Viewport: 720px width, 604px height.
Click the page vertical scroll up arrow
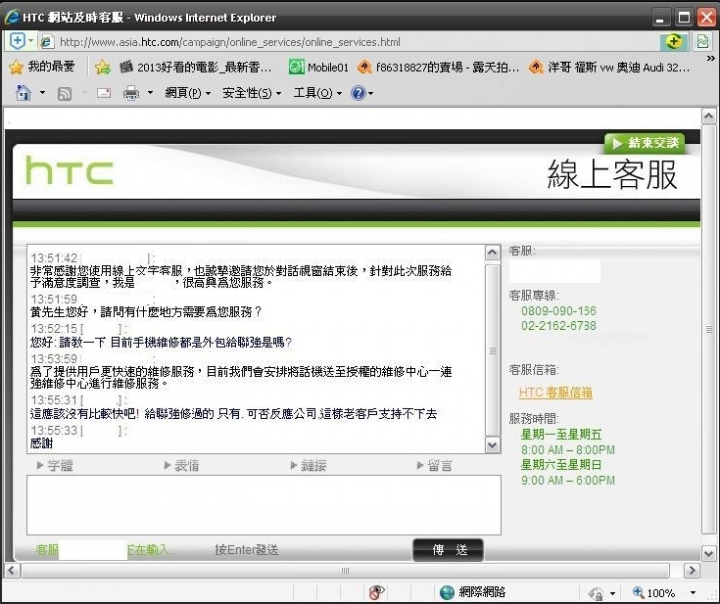[x=709, y=116]
